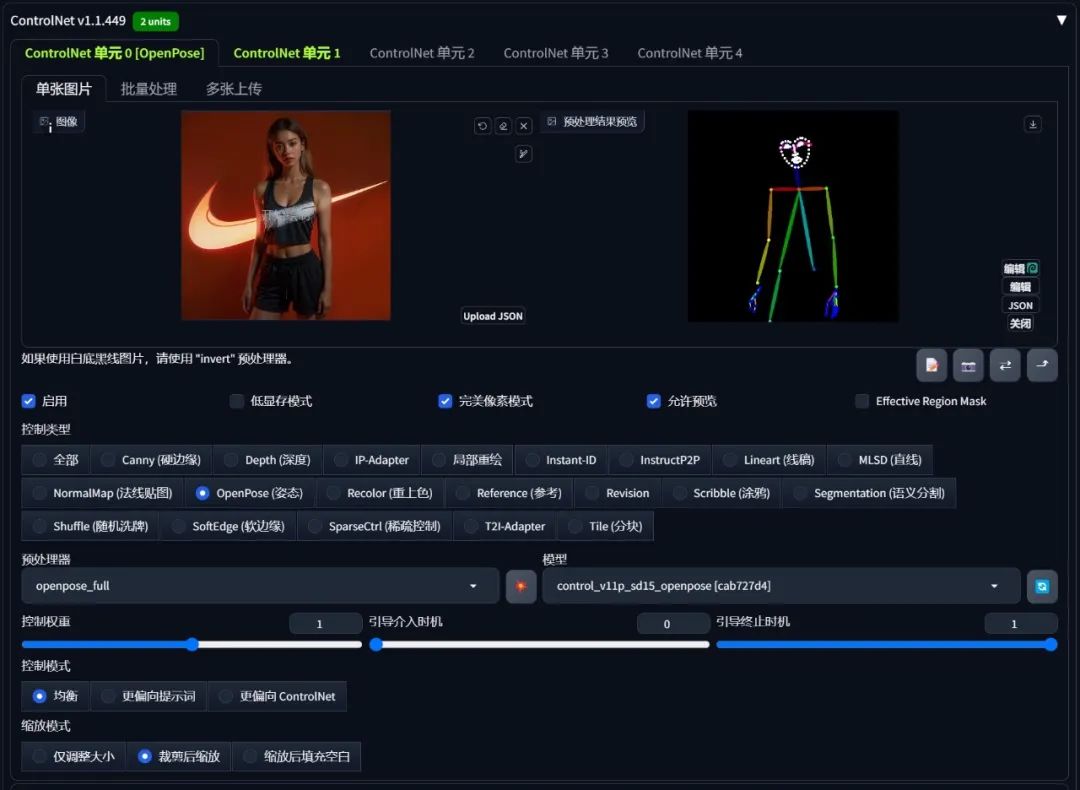
Task: Click the send dimensions up-arrow icon button
Action: click(x=1042, y=365)
